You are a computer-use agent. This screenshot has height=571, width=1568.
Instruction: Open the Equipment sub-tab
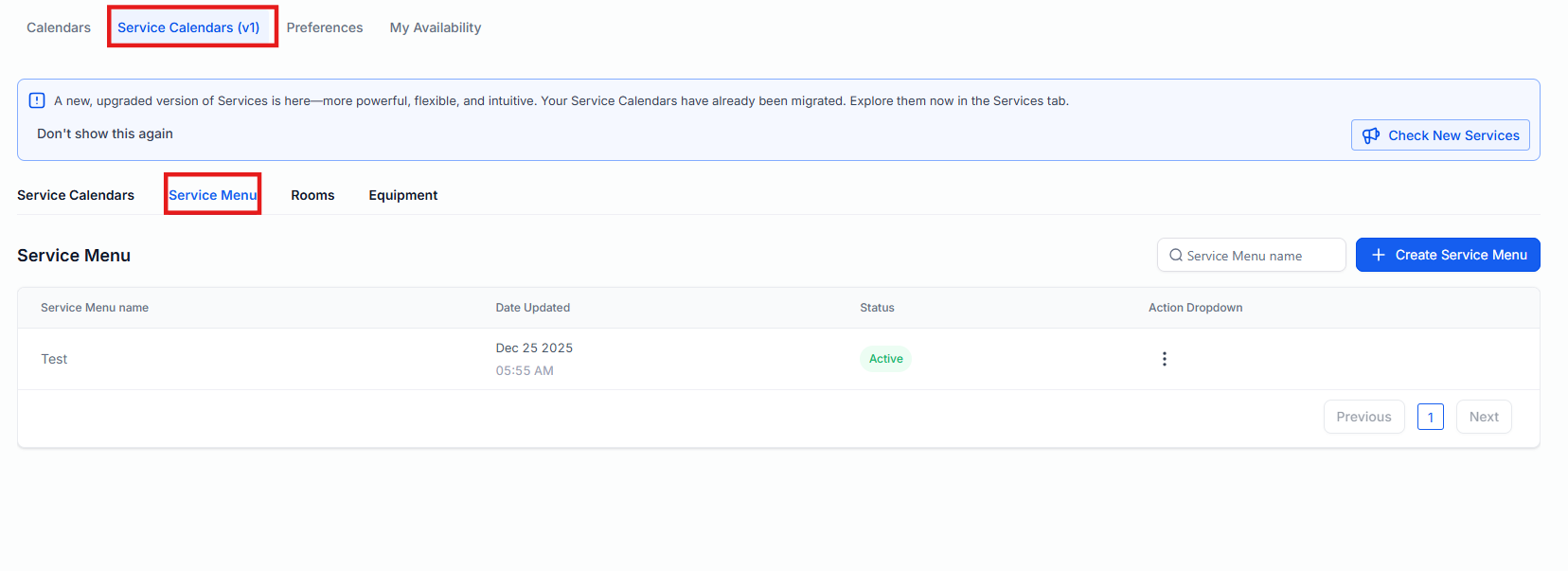403,195
